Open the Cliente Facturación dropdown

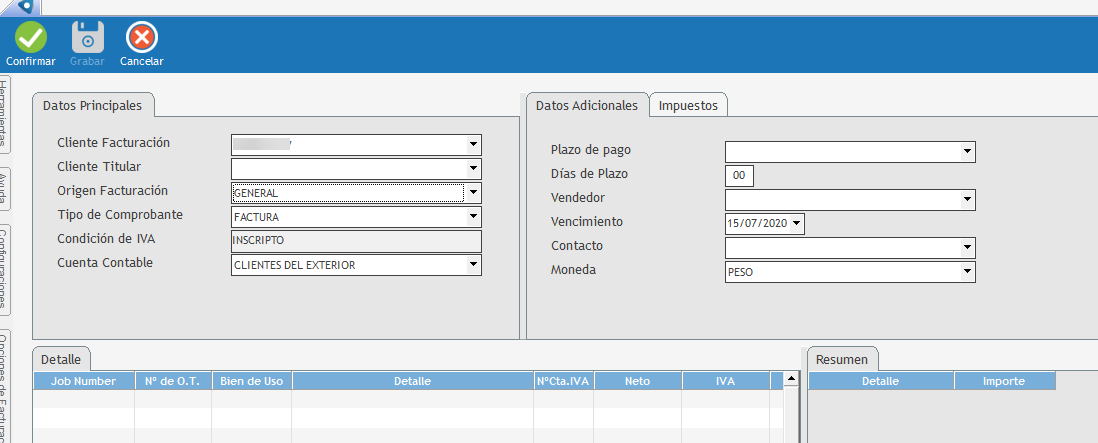click(473, 145)
